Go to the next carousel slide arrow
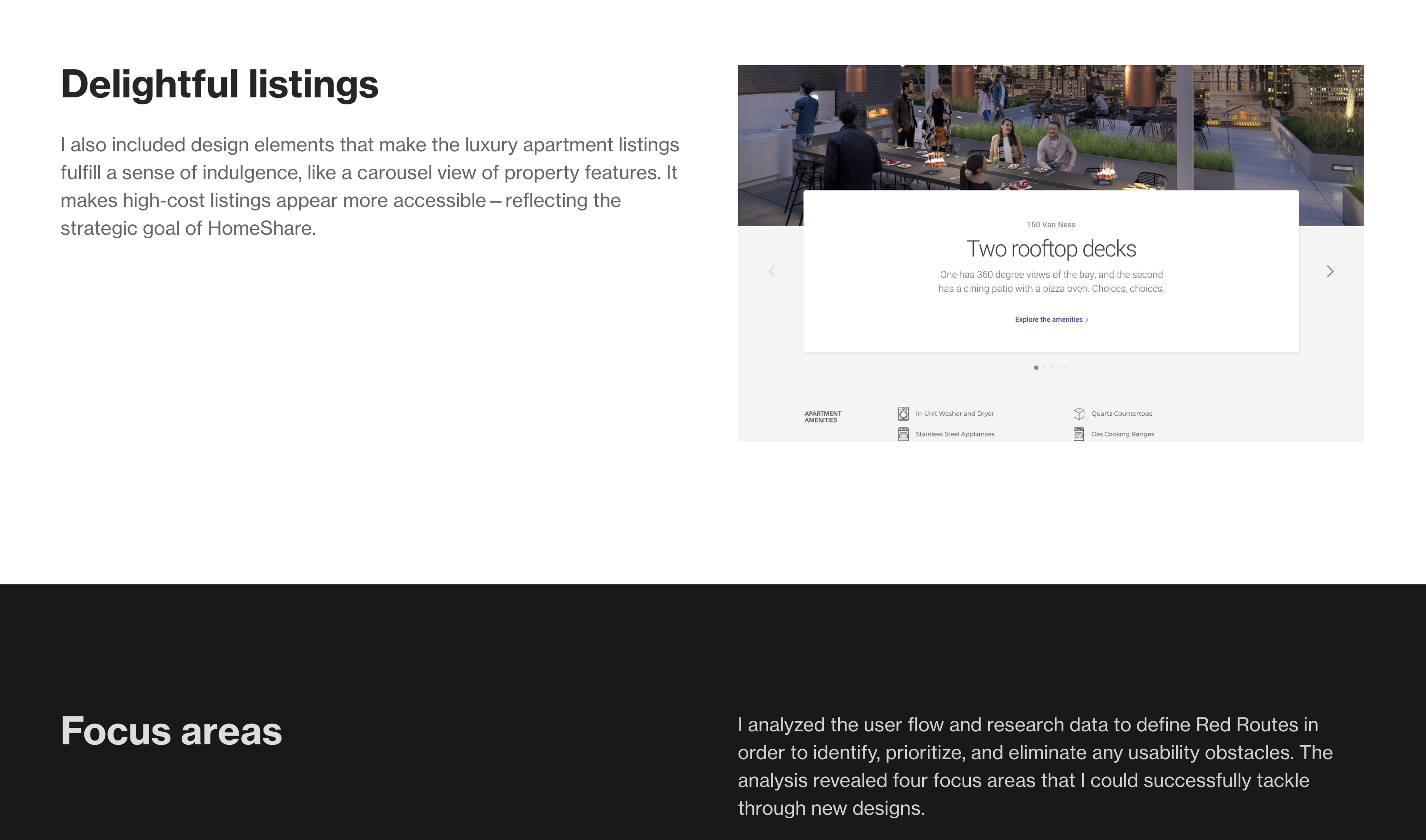The height and width of the screenshot is (840, 1426). [x=1330, y=272]
